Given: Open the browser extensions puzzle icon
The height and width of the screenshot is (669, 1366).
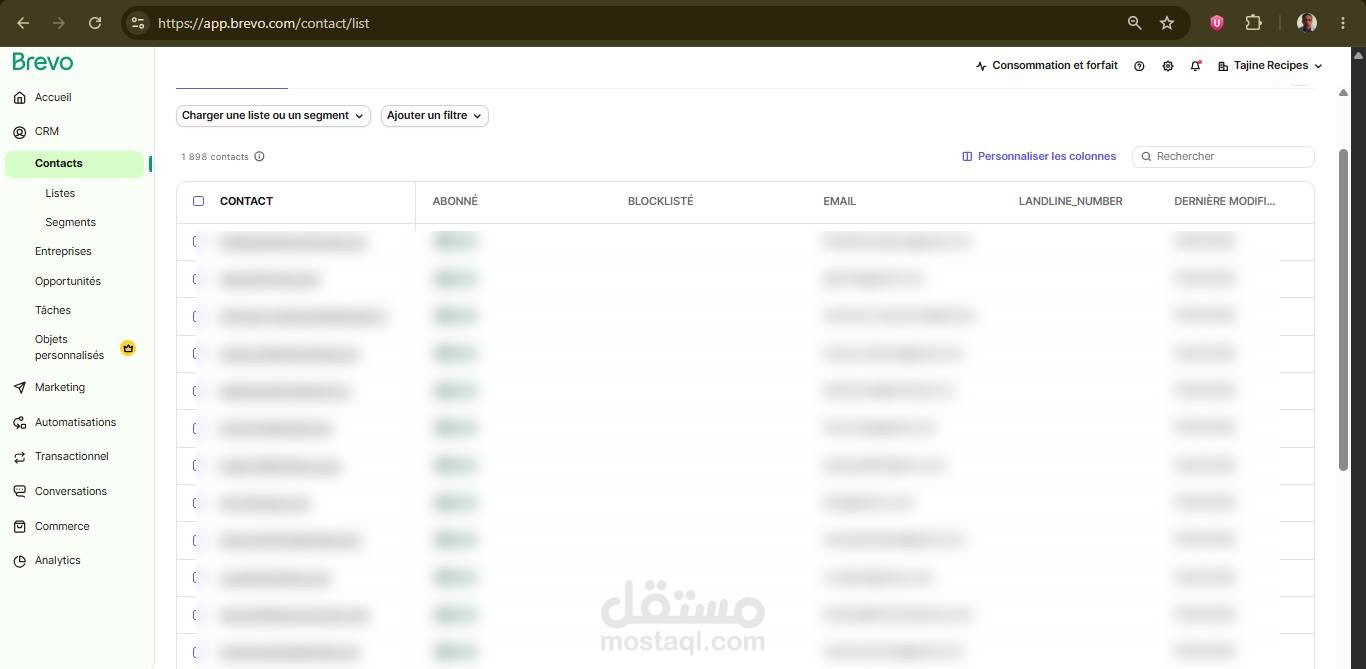Looking at the screenshot, I should point(1253,23).
